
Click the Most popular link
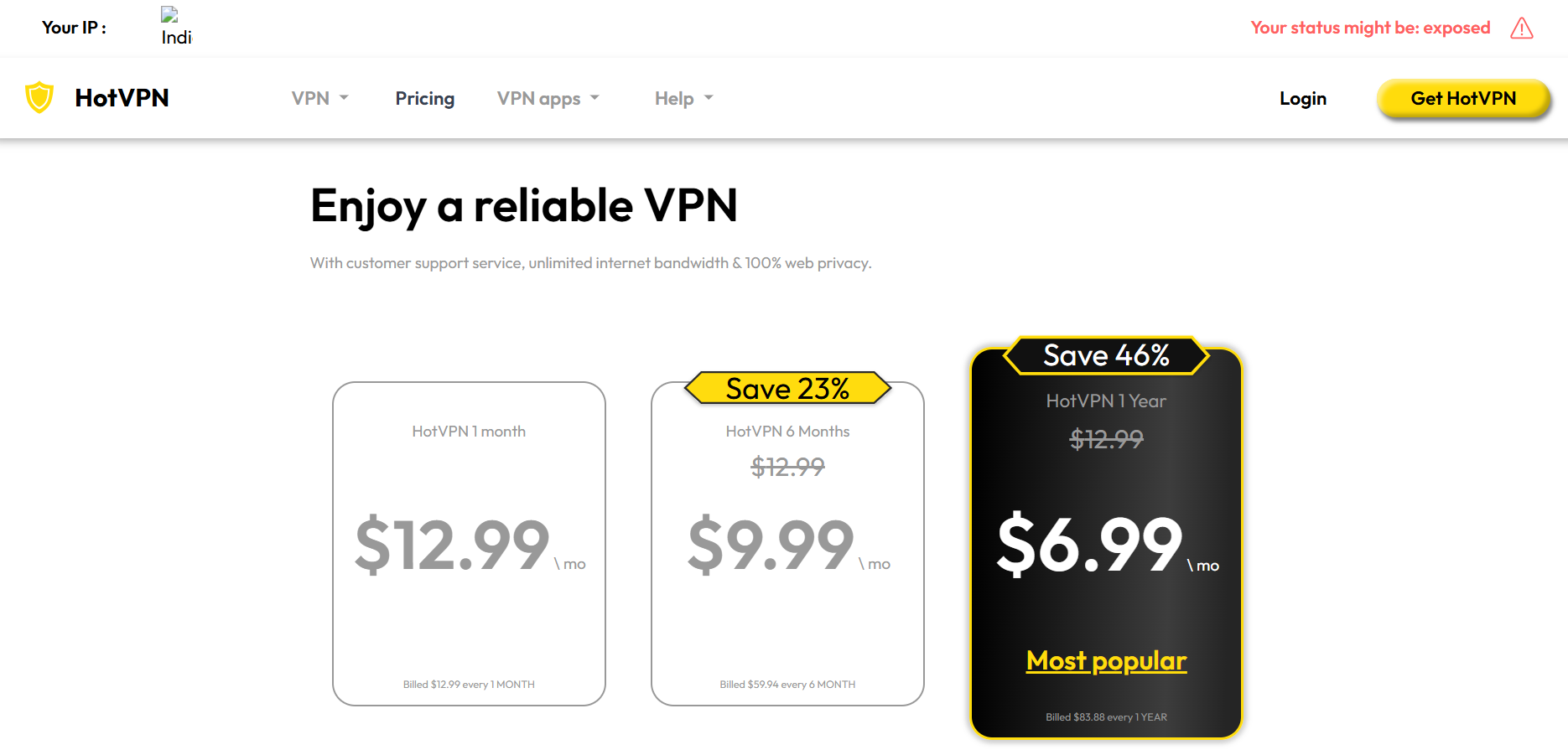(1106, 661)
